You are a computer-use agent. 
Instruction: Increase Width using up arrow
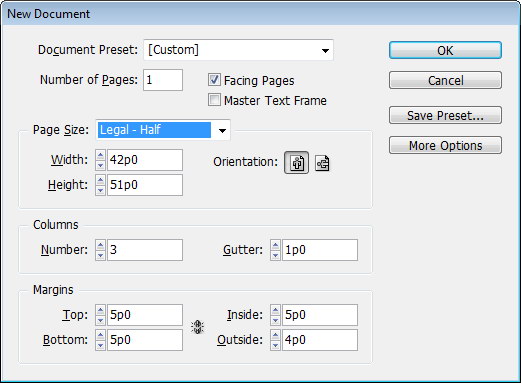coord(100,155)
